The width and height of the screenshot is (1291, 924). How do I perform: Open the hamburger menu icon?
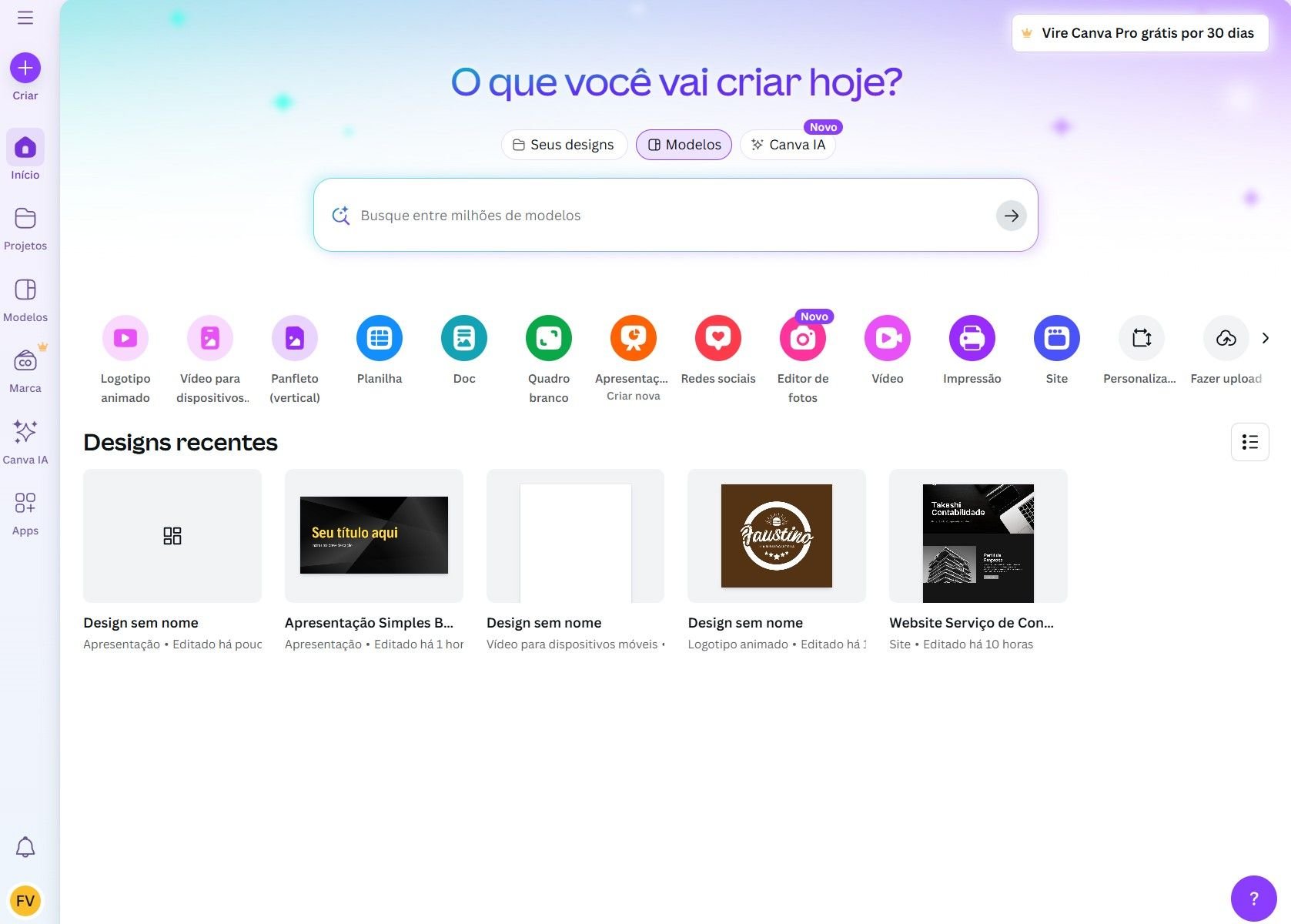click(x=25, y=18)
